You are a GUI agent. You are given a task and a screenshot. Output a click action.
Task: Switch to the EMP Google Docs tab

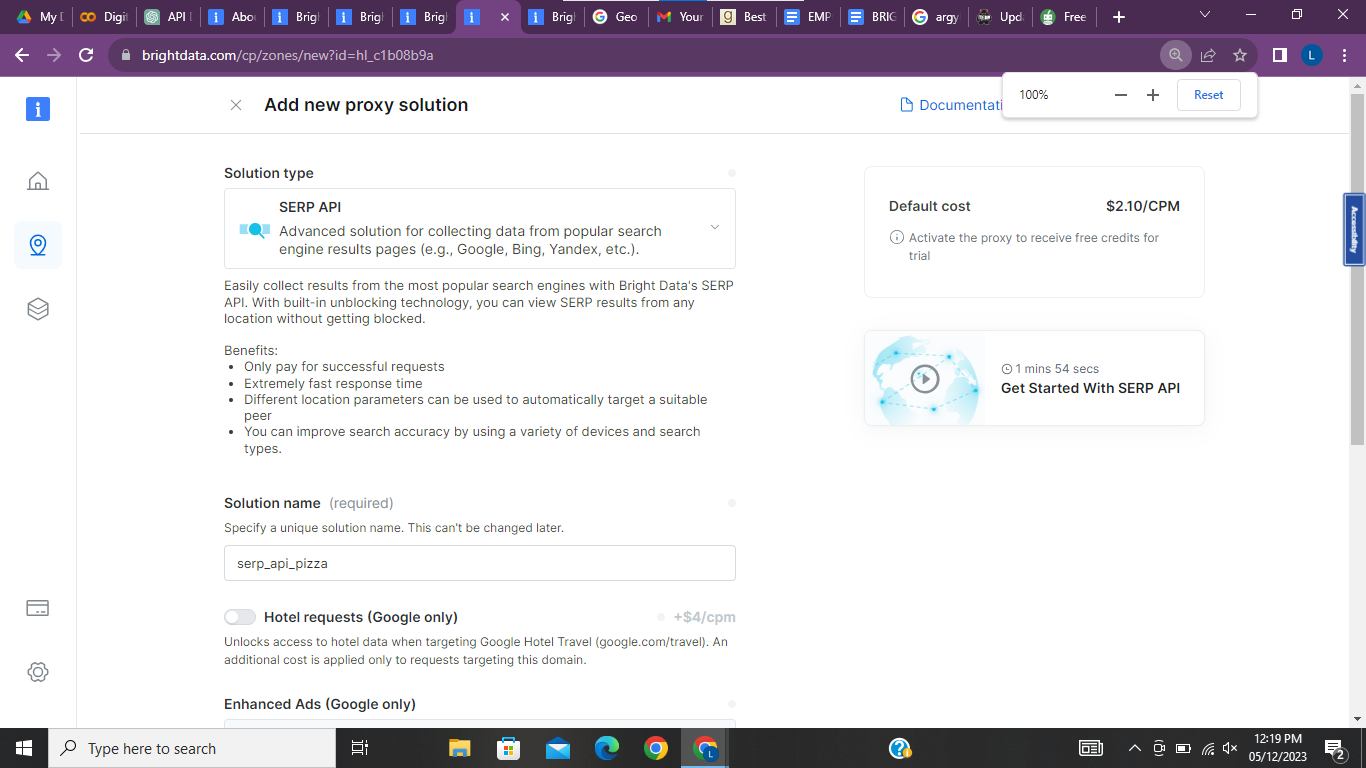coord(807,17)
